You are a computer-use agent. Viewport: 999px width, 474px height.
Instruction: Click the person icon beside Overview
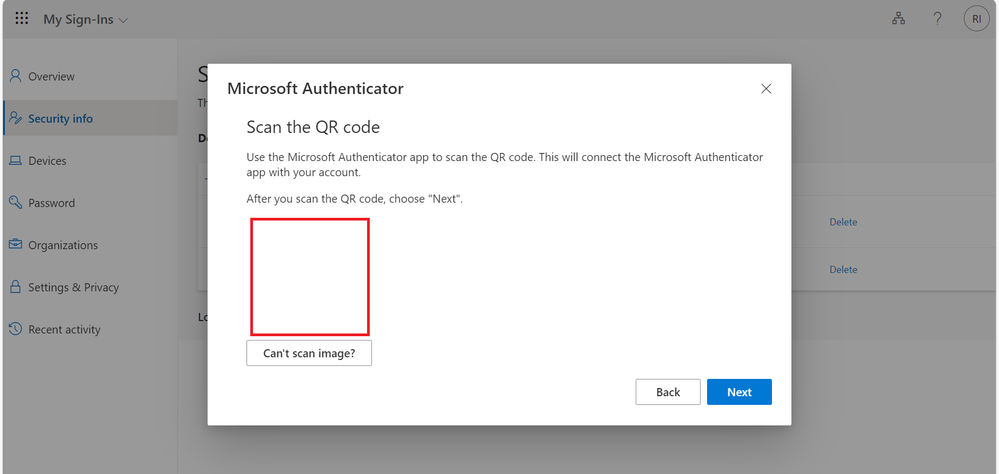point(15,76)
